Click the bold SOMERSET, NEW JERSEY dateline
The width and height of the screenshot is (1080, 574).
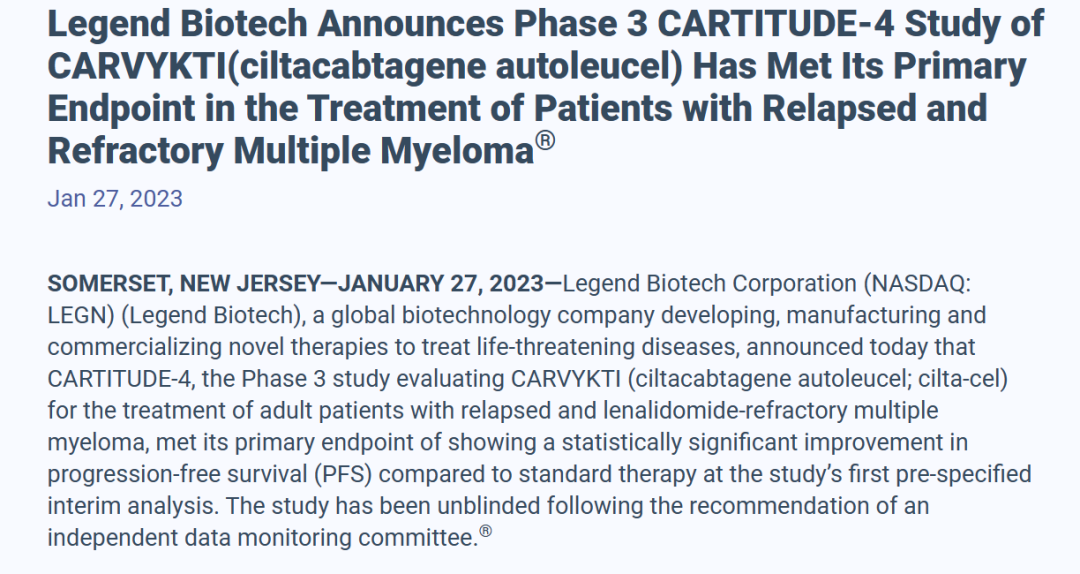coord(183,284)
